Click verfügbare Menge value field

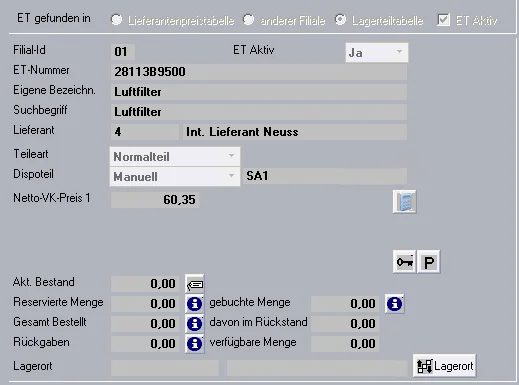[345, 344]
